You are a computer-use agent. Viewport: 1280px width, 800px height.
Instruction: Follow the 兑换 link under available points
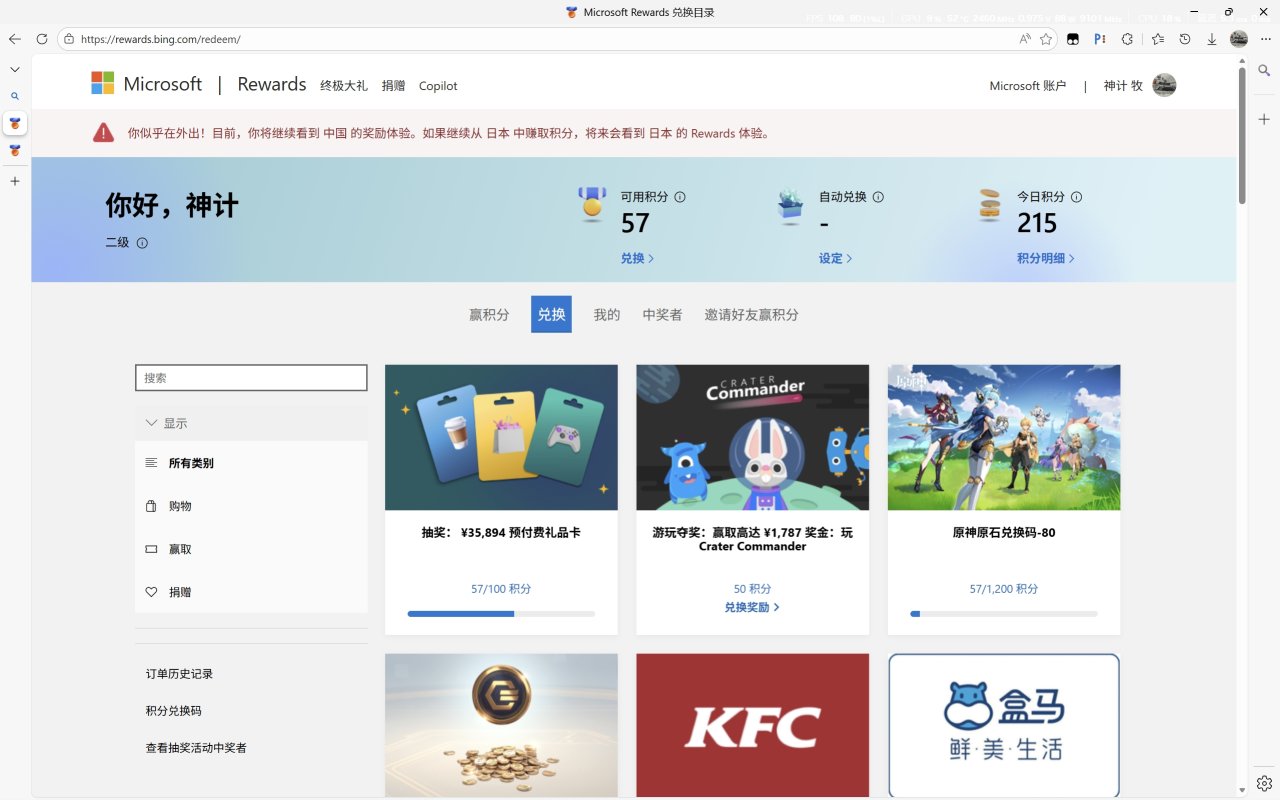(637, 258)
